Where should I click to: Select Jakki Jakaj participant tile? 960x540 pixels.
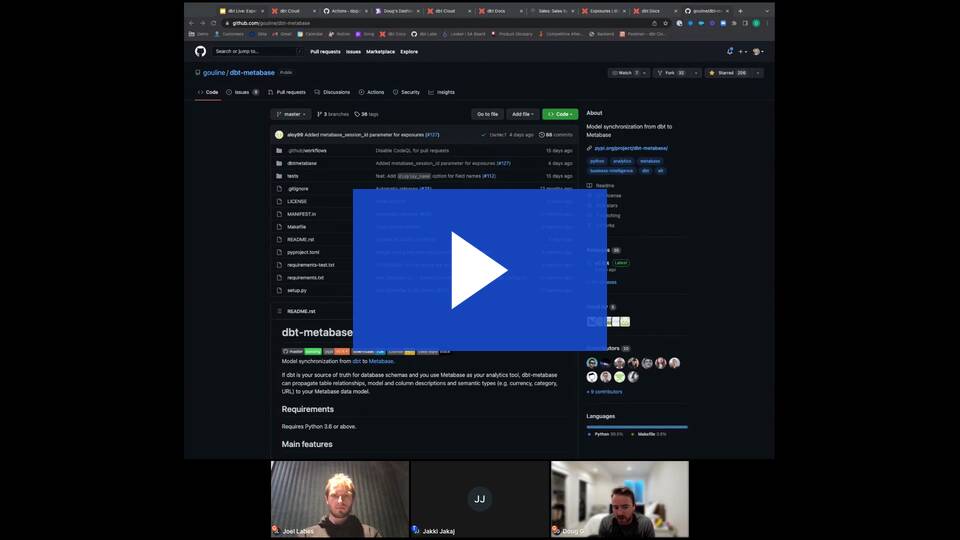[480, 499]
